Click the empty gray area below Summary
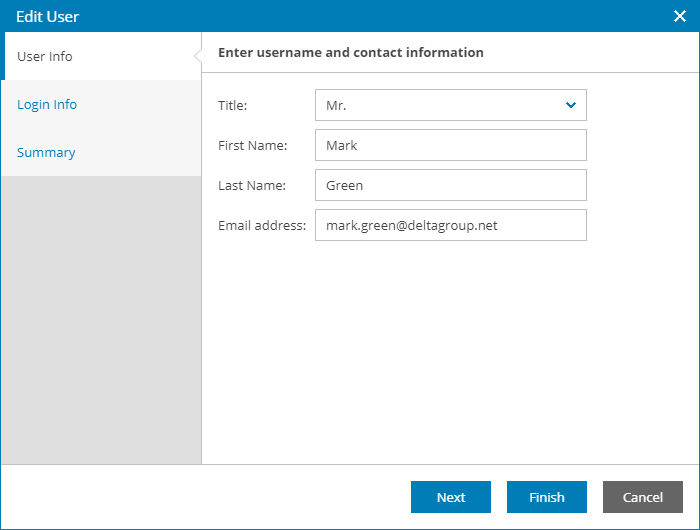Viewport: 700px width, 530px height. click(x=100, y=320)
